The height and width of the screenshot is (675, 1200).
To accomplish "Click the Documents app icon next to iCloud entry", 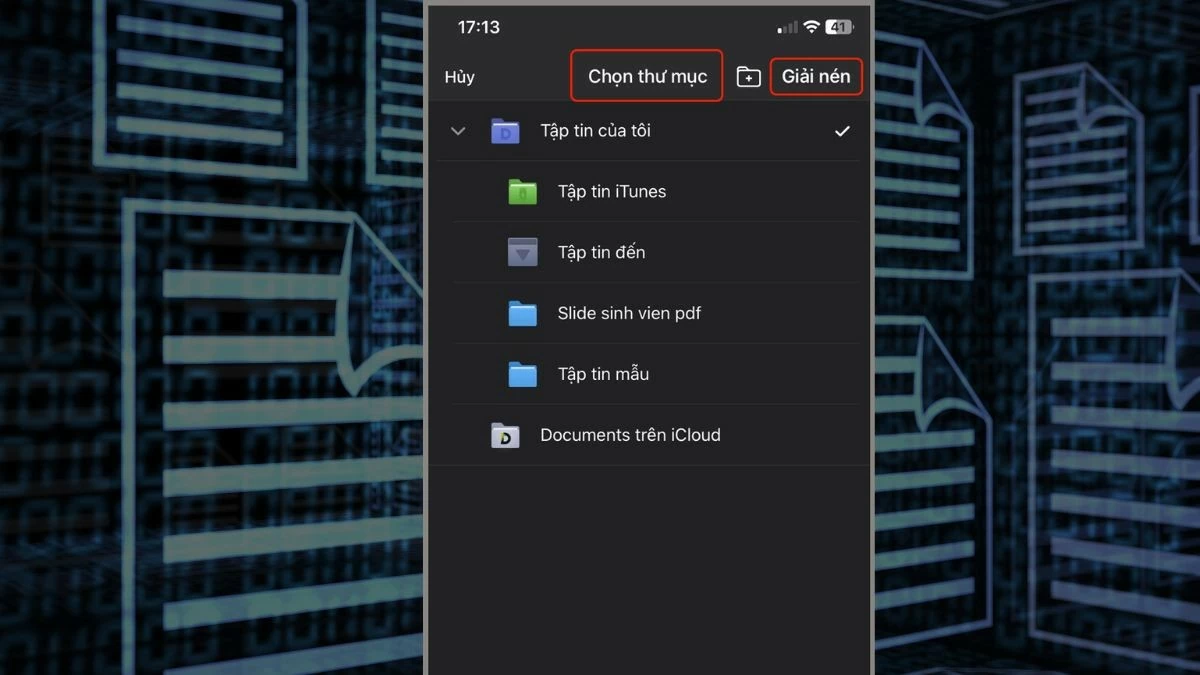I will 505,435.
